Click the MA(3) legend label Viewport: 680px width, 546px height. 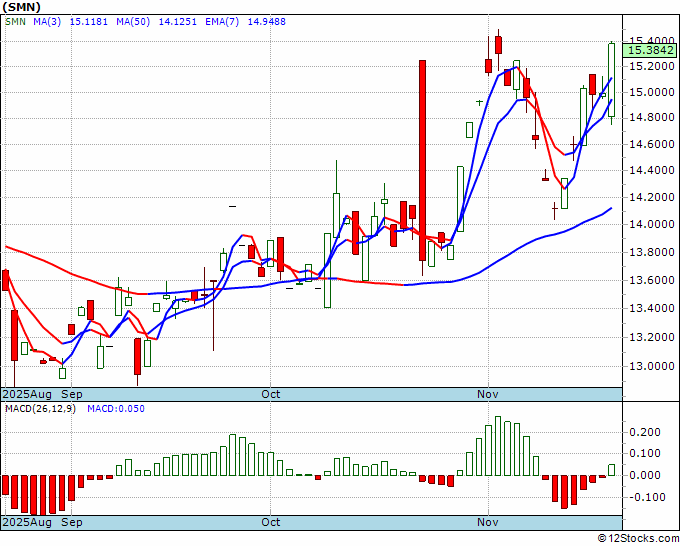click(47, 21)
